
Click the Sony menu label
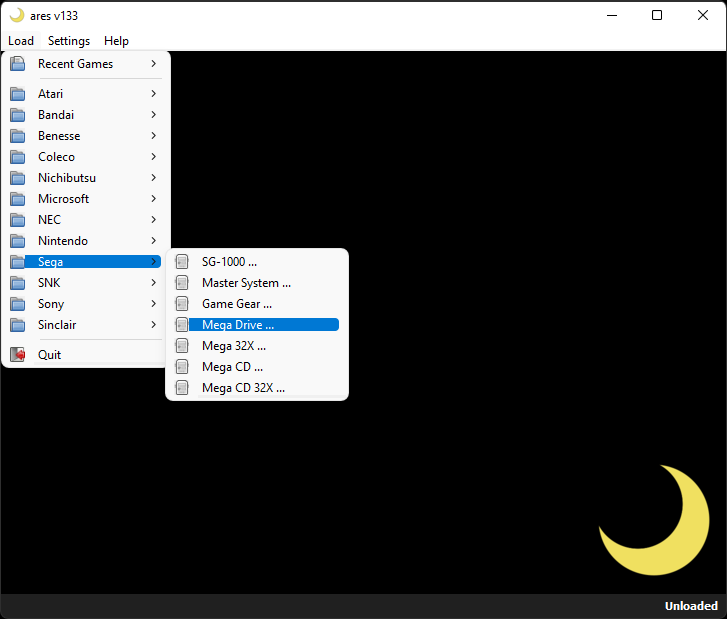pos(51,304)
